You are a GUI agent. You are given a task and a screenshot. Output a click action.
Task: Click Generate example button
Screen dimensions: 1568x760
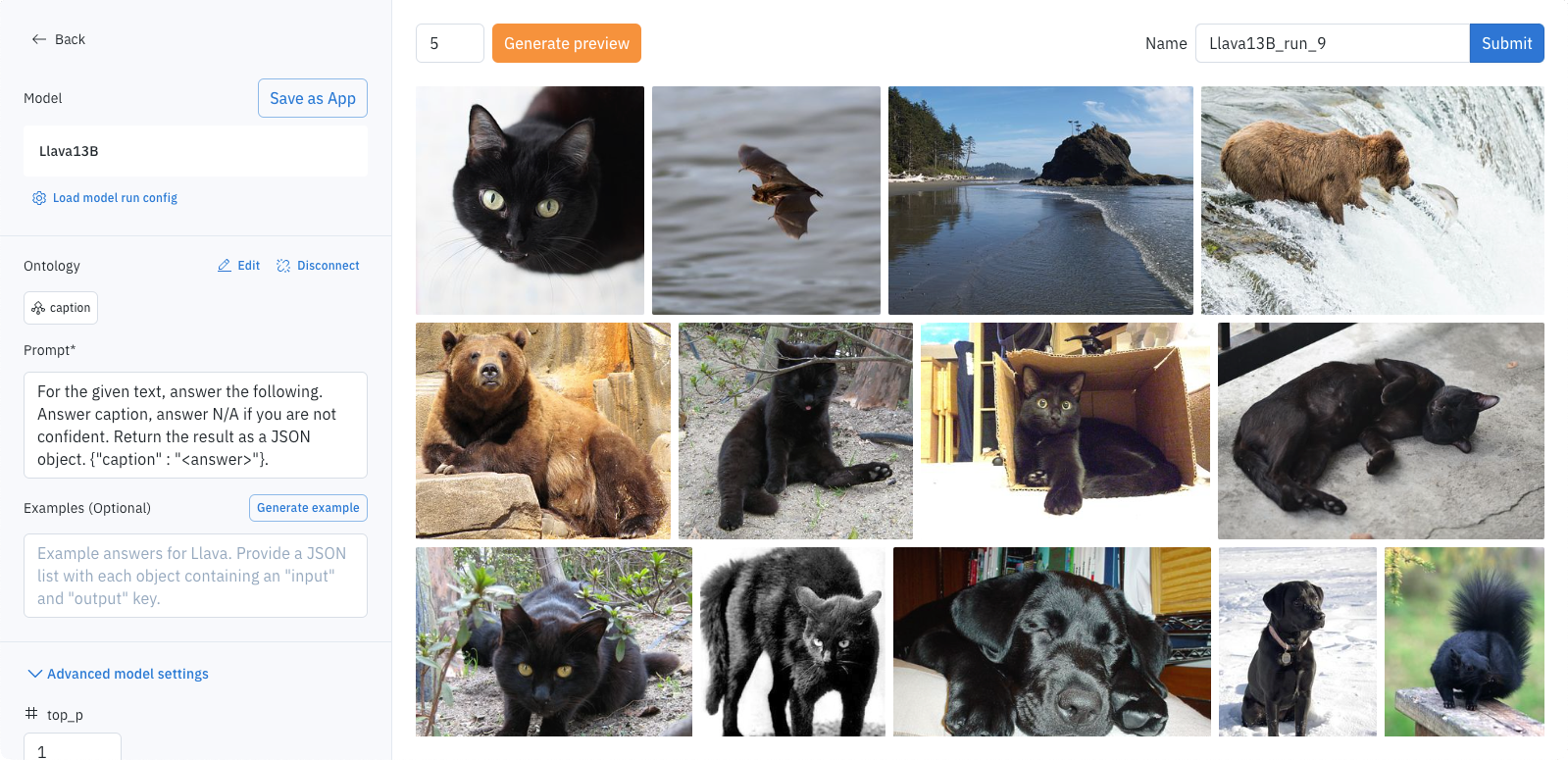[308, 508]
